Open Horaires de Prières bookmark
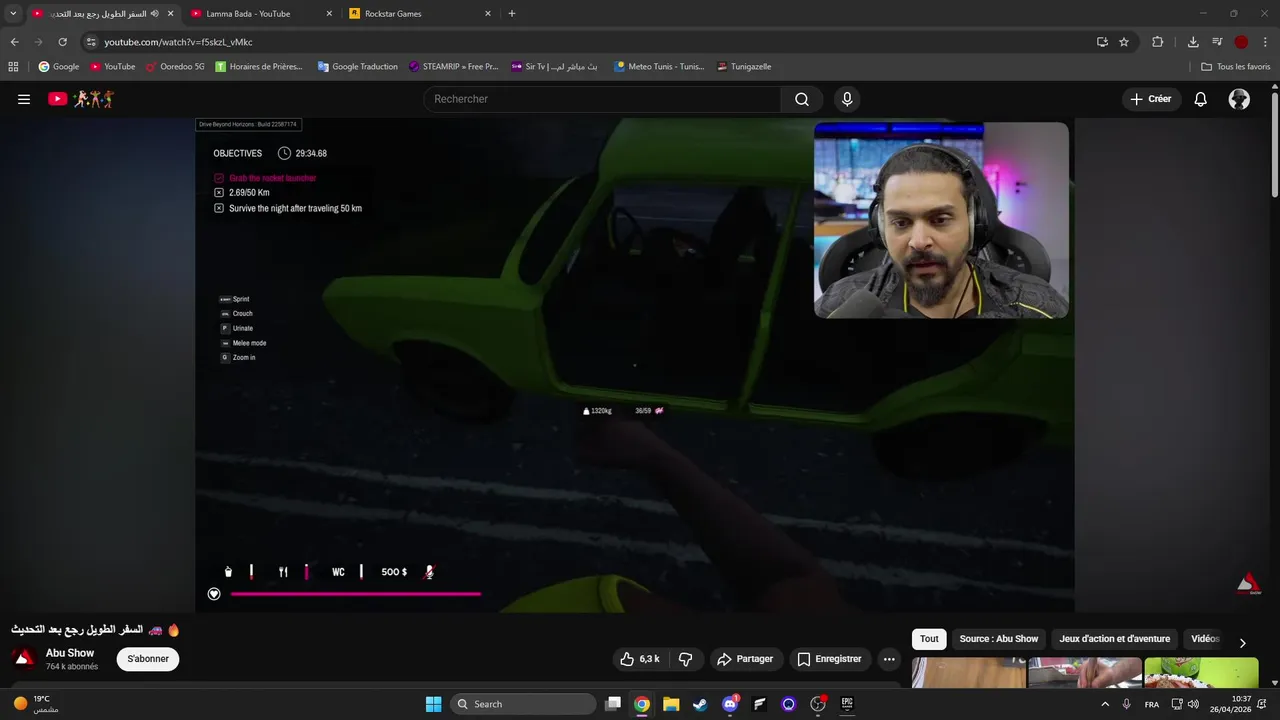Viewport: 1280px width, 720px height. coord(258,67)
